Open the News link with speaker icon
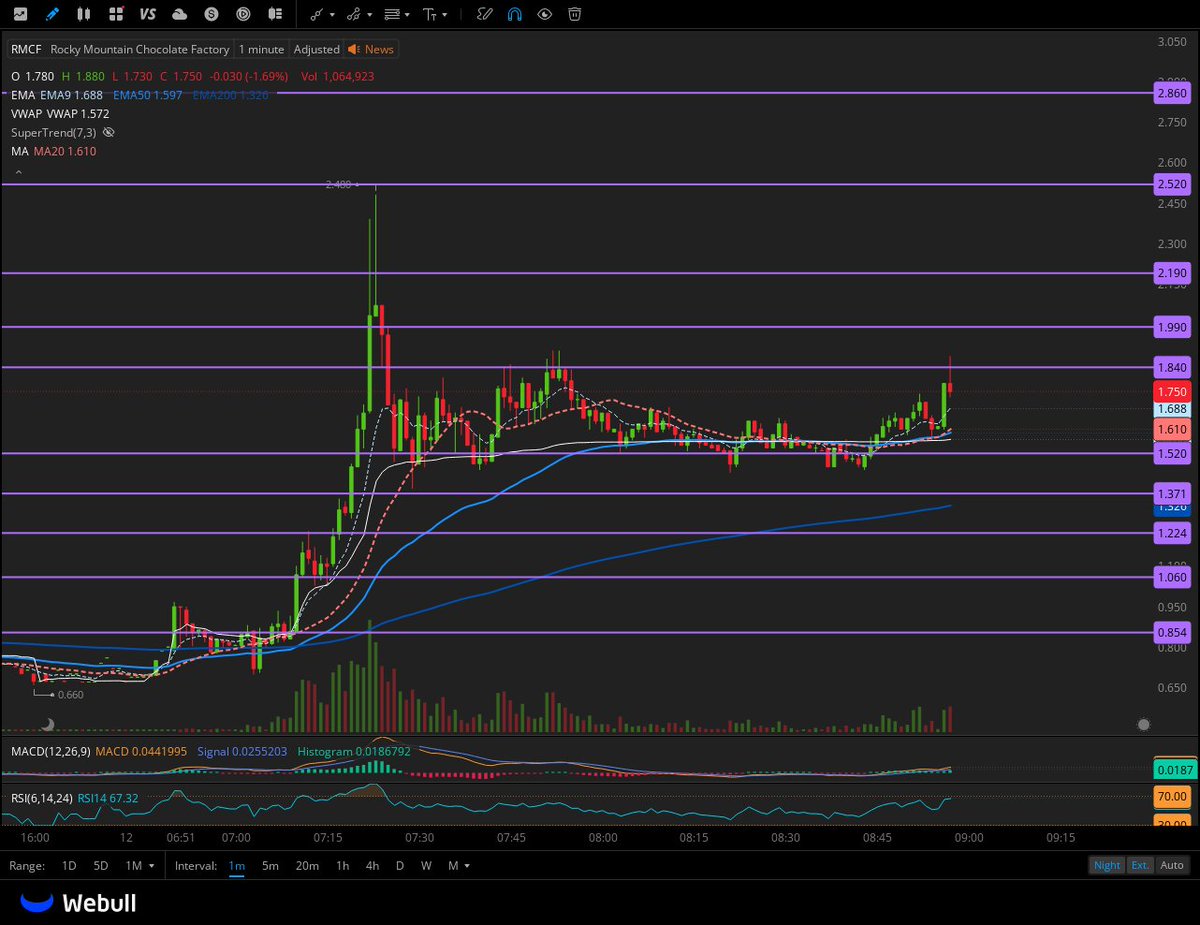Viewport: 1200px width, 925px height. click(x=370, y=49)
